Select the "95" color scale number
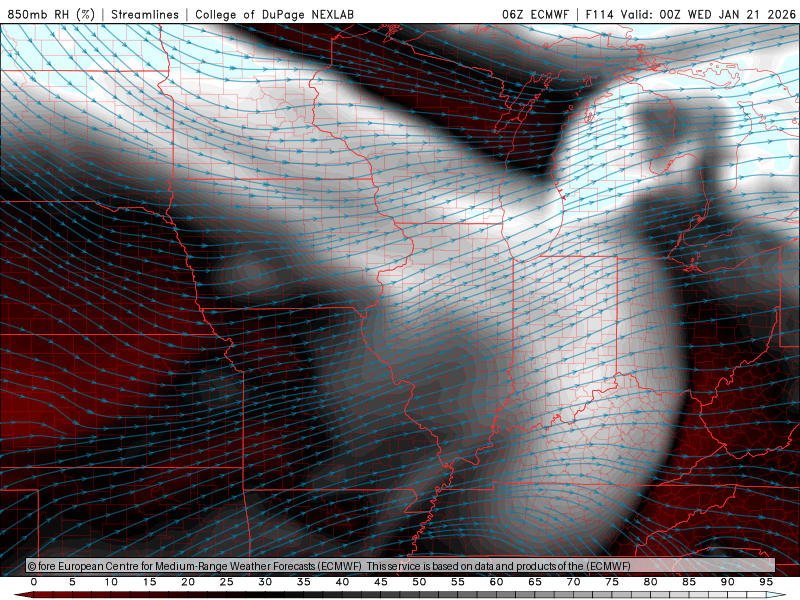The height and width of the screenshot is (600, 800). point(766,582)
